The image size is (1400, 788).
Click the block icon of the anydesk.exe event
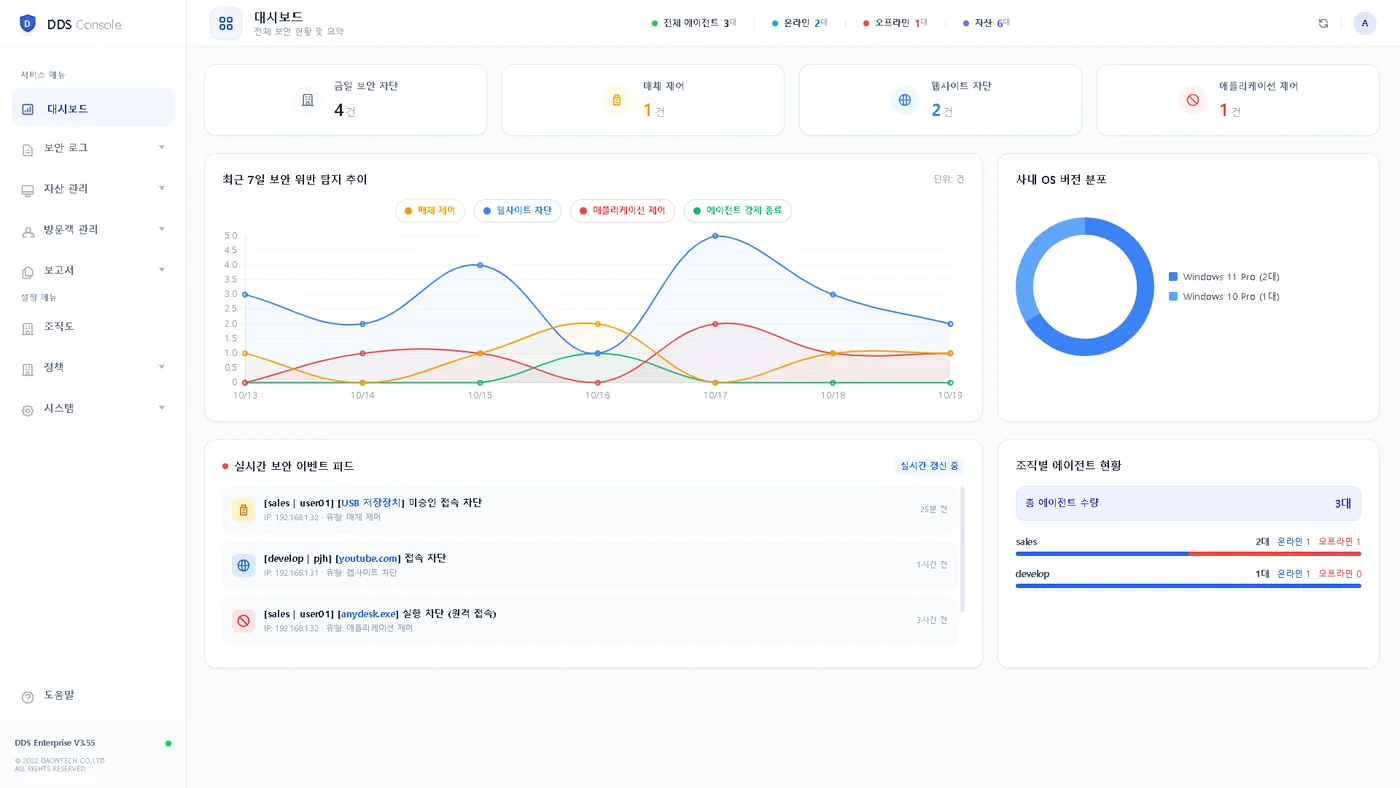[x=243, y=621]
